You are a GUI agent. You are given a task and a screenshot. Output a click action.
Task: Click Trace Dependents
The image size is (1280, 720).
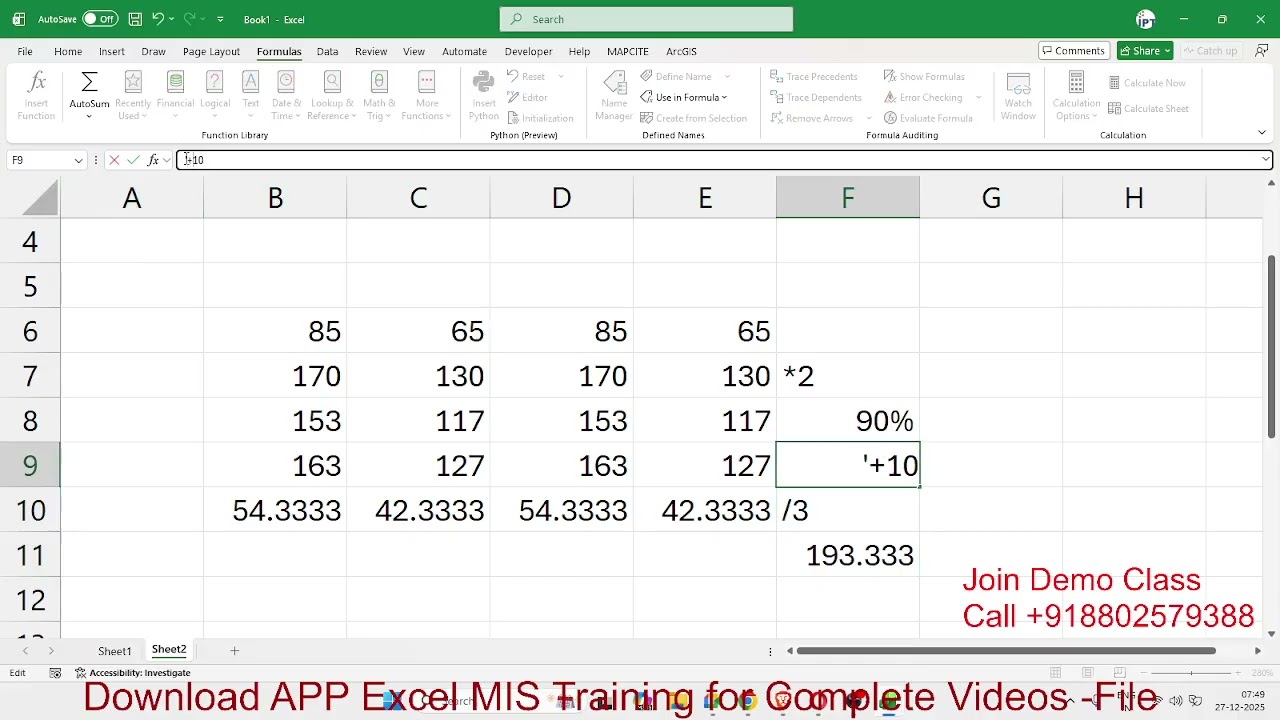pos(816,97)
